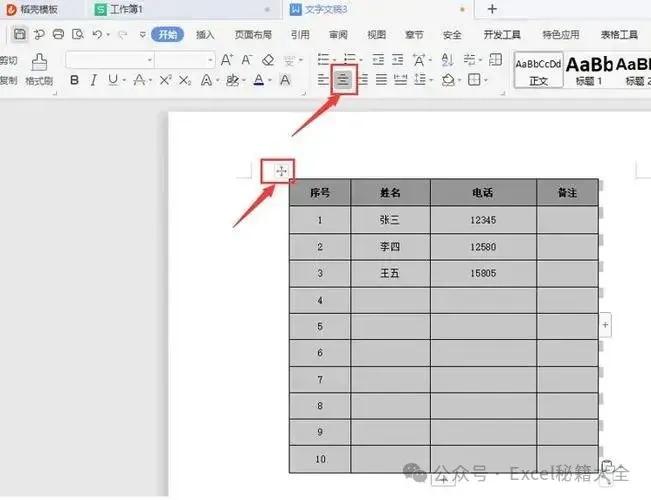This screenshot has width=651, height=500.
Task: Click the Redo arrow icon
Action: point(122,34)
